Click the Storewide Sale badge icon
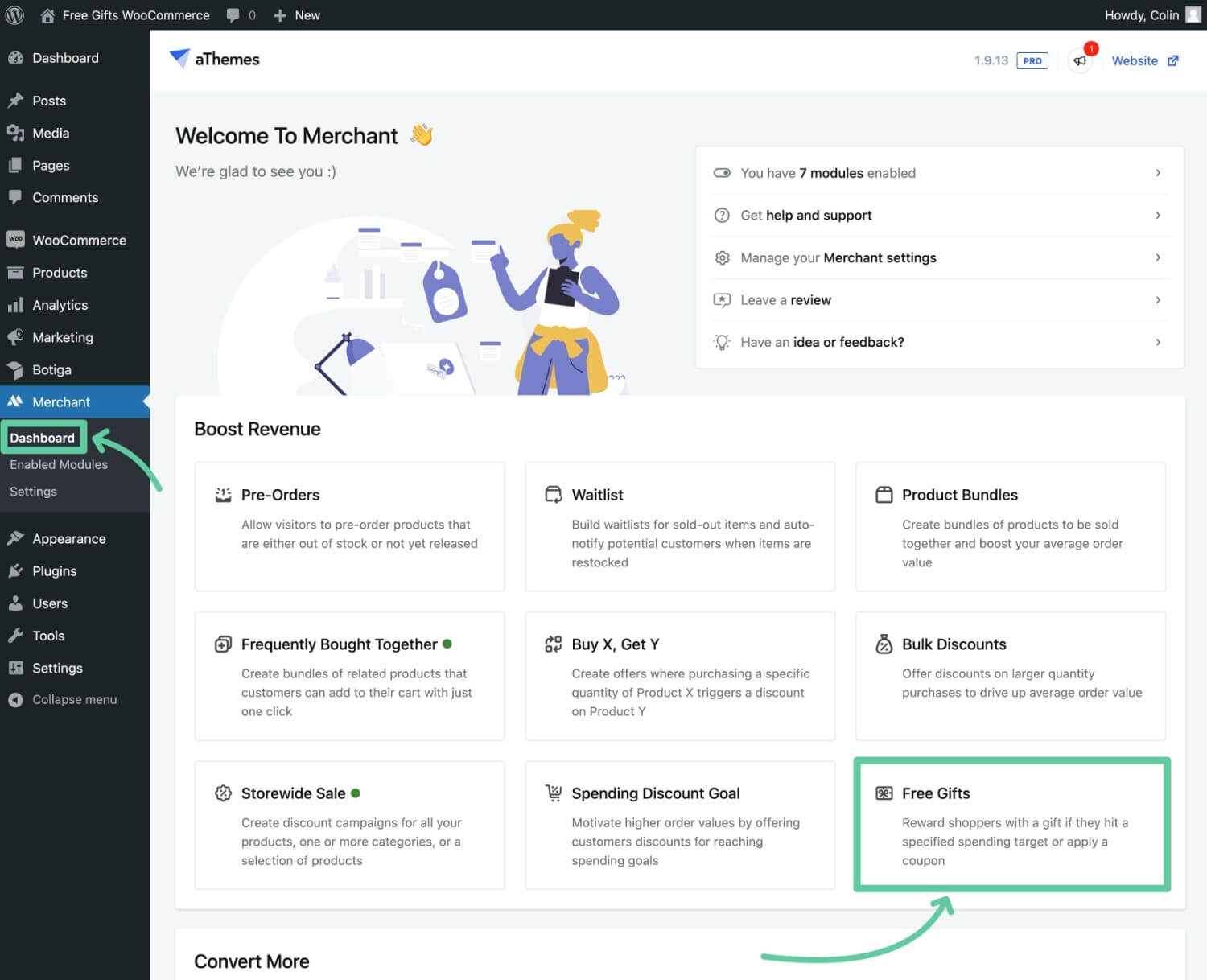Viewport: 1207px width, 980px height. pyautogui.click(x=223, y=793)
